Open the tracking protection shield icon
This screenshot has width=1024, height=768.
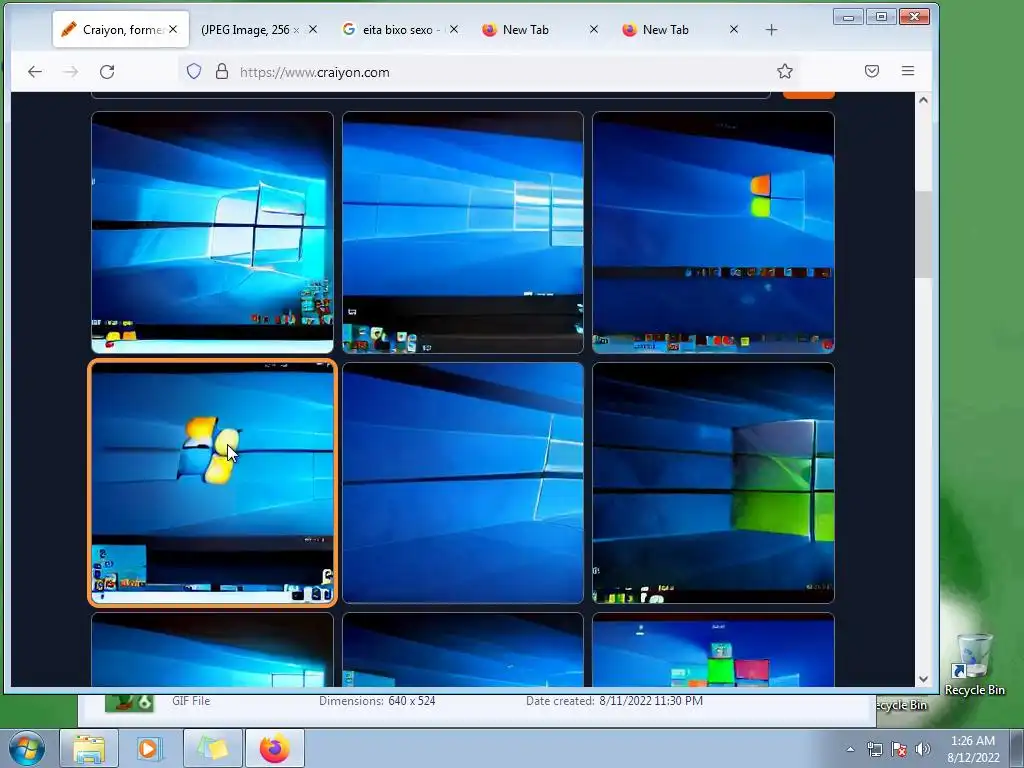point(194,71)
